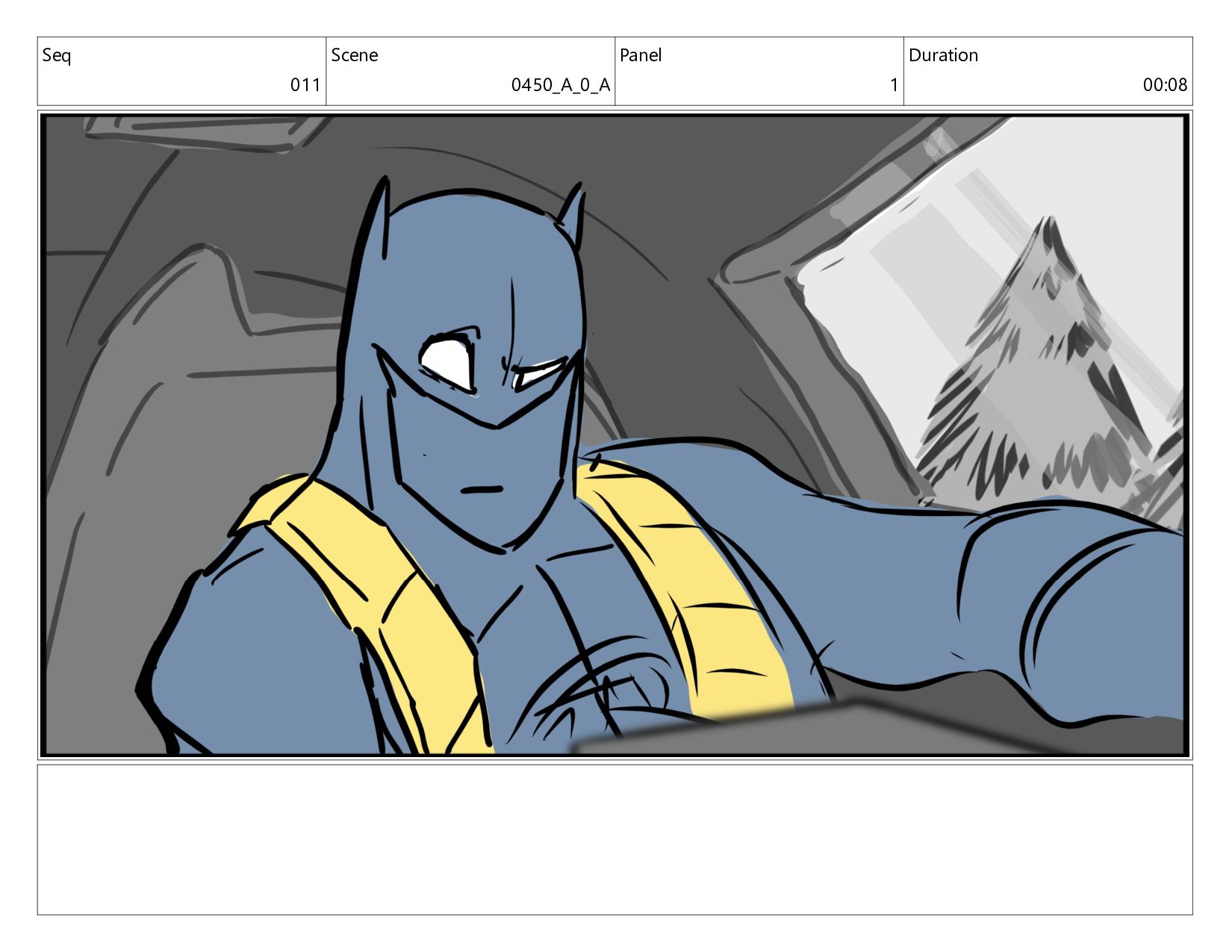Screen dimensions: 1232x952
Task: Select the panel number 1
Action: [x=894, y=85]
